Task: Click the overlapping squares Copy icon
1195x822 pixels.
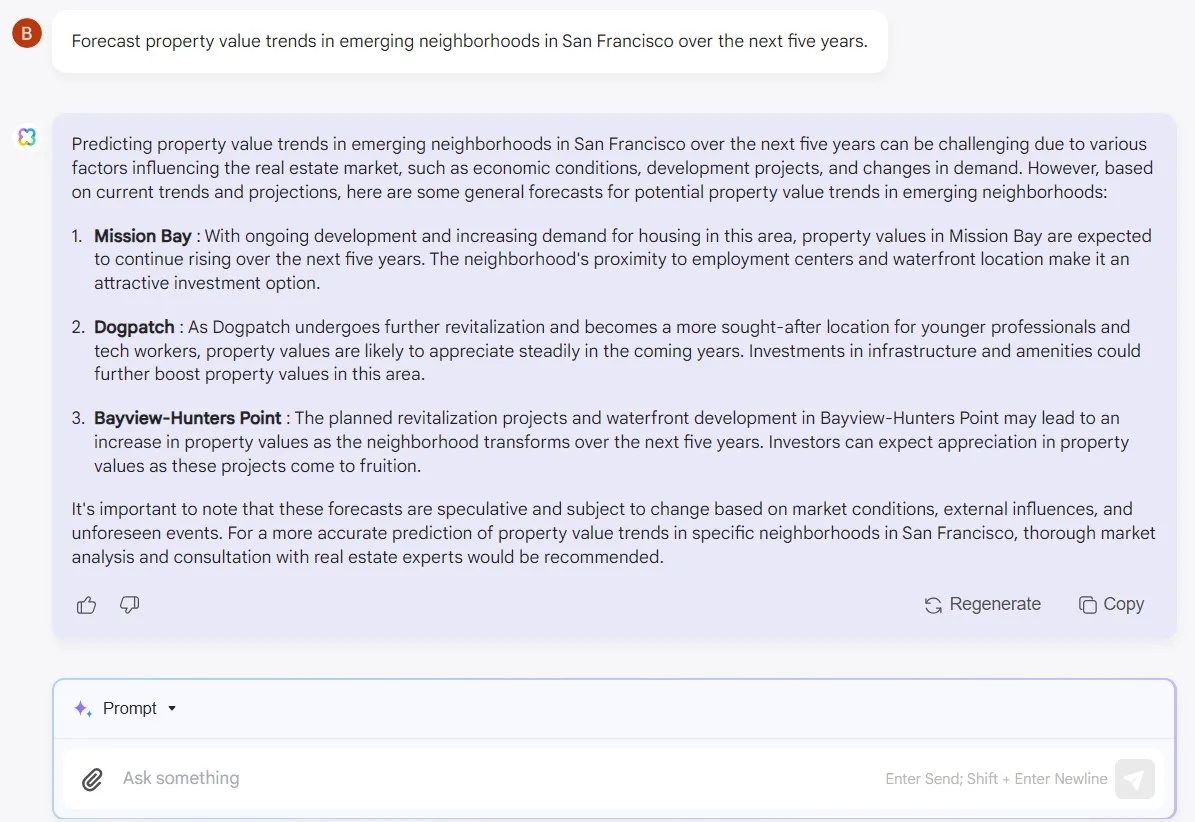Action: pos(1087,605)
